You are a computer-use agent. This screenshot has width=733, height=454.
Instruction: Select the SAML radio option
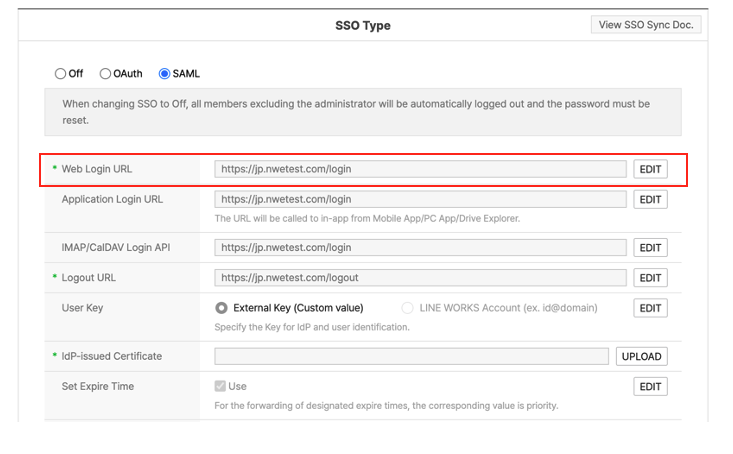click(165, 74)
